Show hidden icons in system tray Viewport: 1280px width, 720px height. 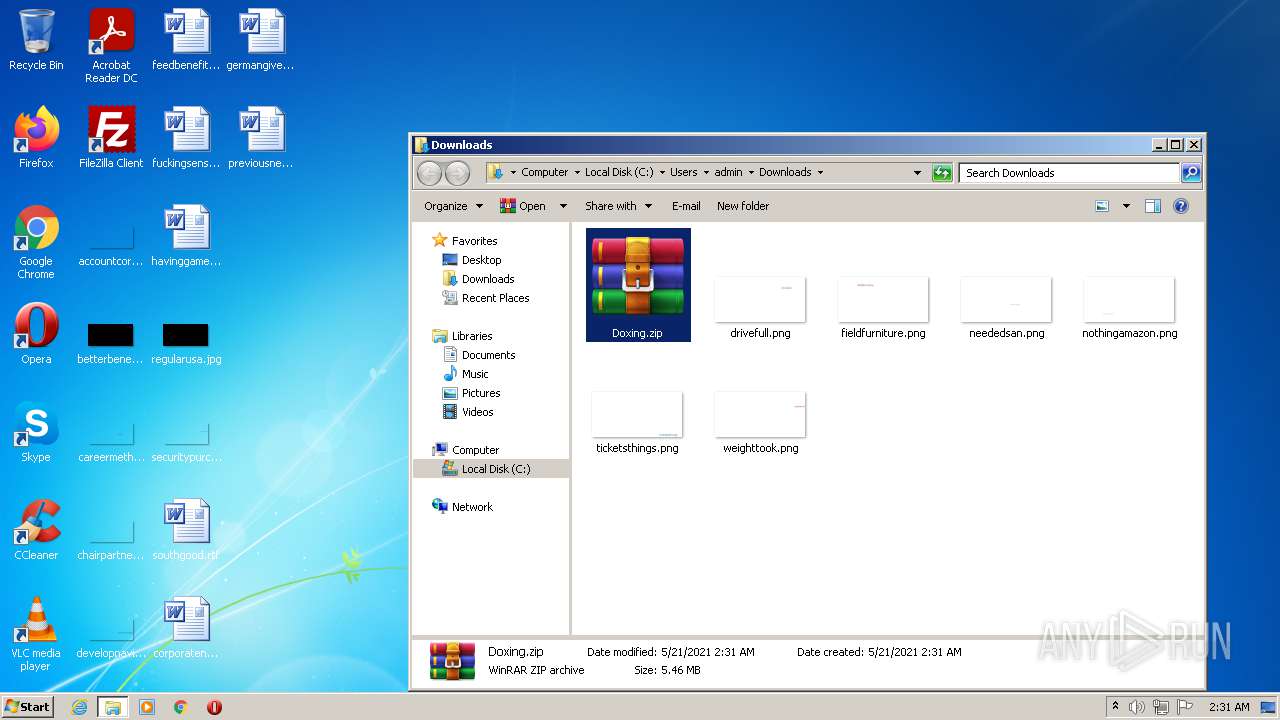(1115, 707)
